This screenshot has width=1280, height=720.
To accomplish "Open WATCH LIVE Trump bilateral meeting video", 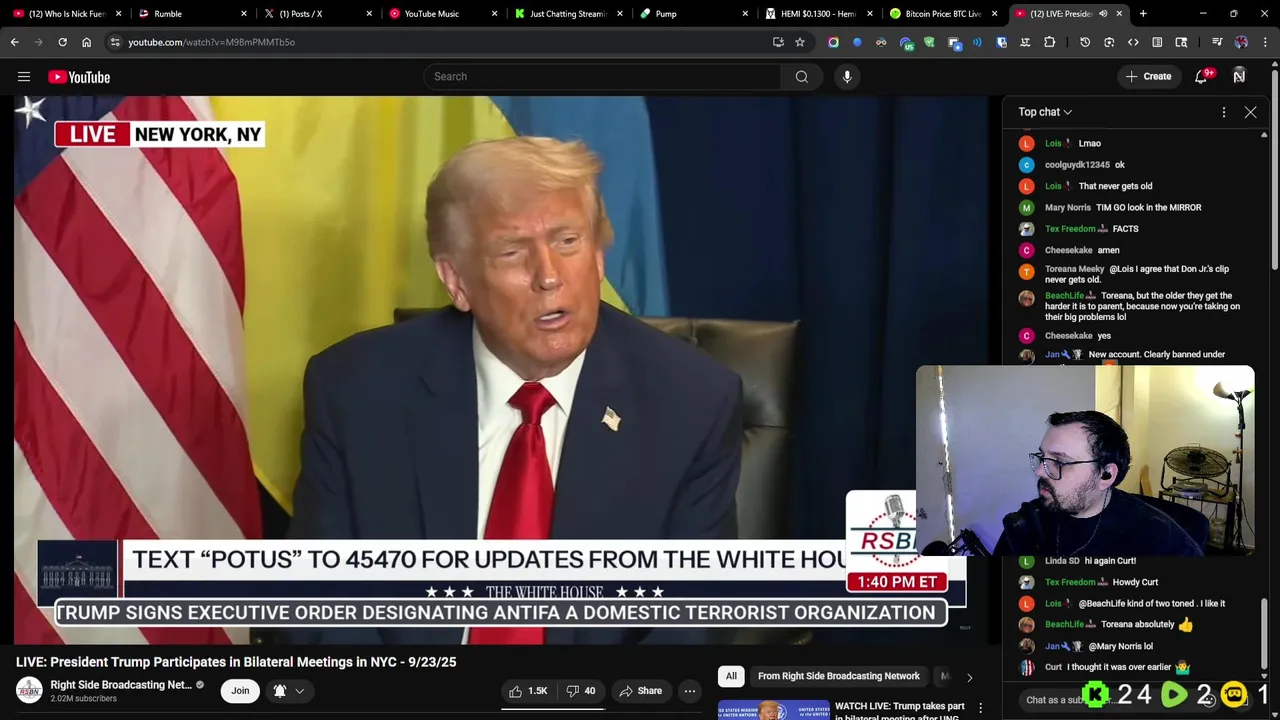I will (x=900, y=711).
